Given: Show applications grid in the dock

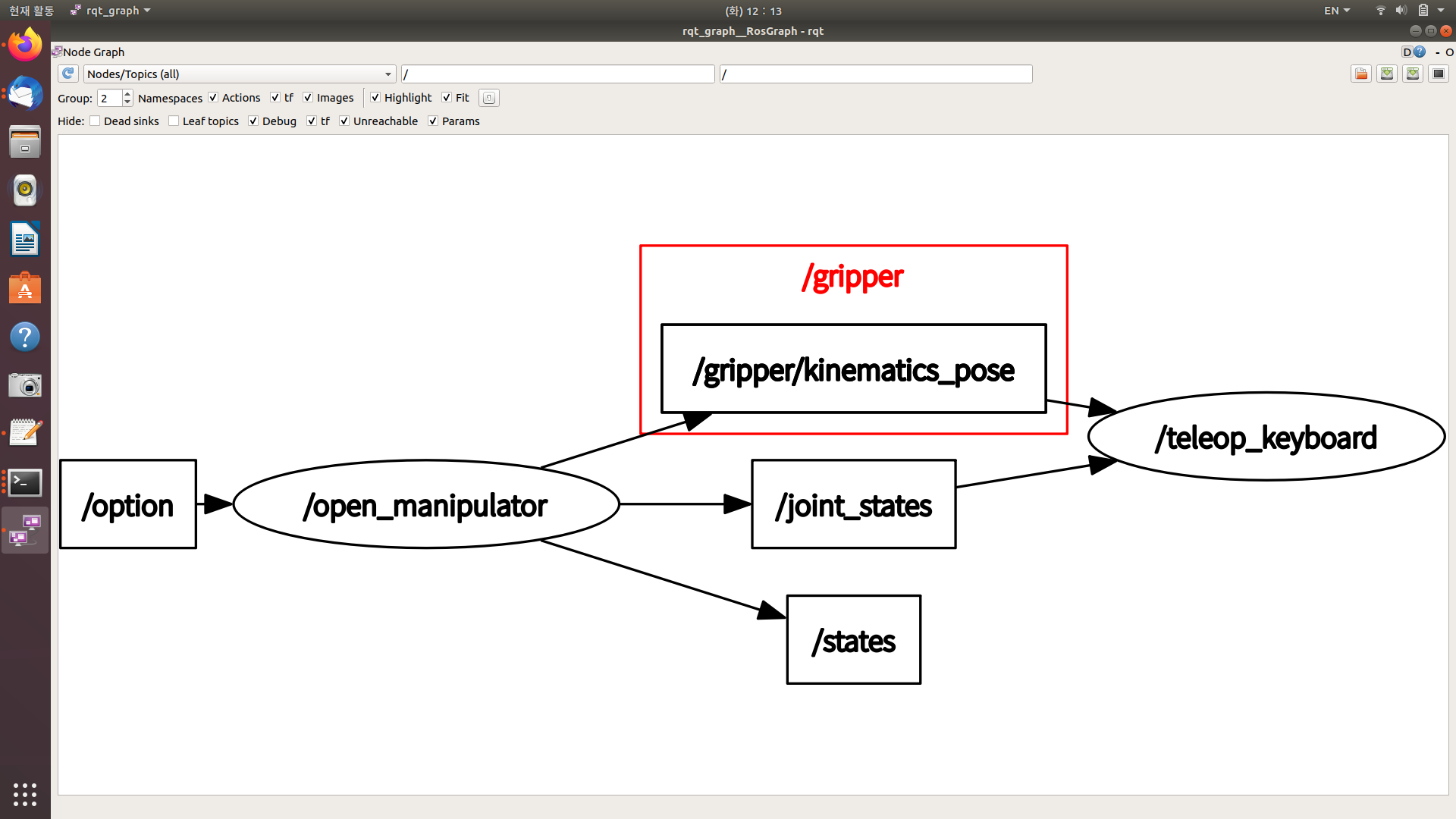Looking at the screenshot, I should [x=25, y=794].
